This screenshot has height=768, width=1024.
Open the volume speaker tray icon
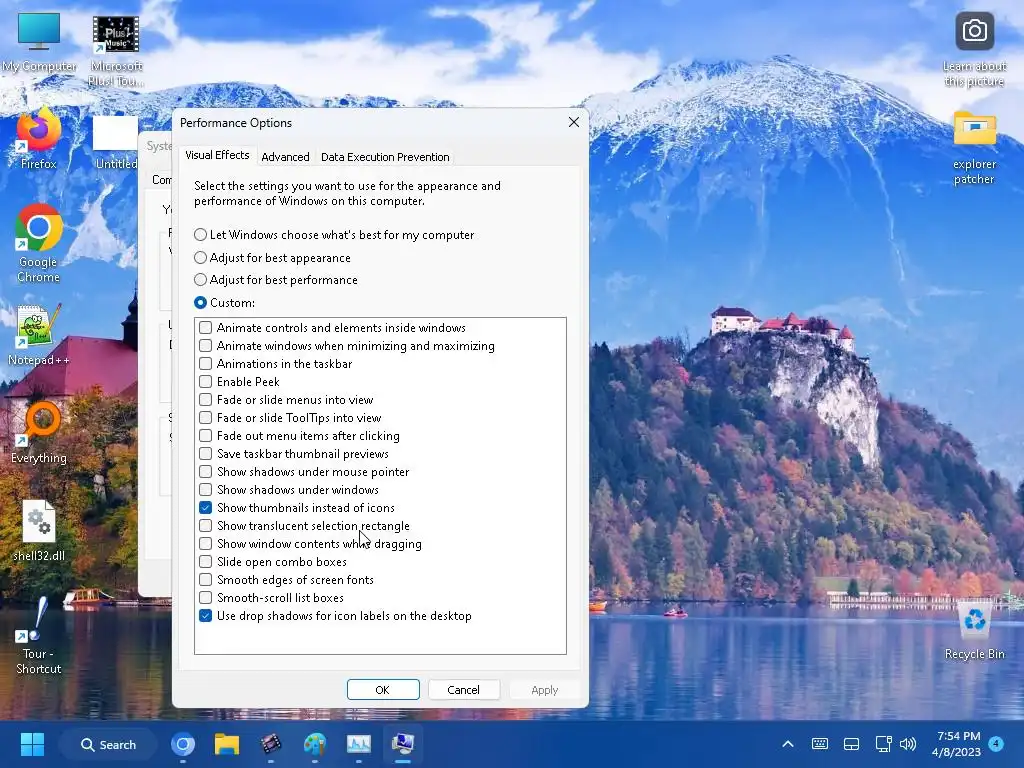click(907, 744)
